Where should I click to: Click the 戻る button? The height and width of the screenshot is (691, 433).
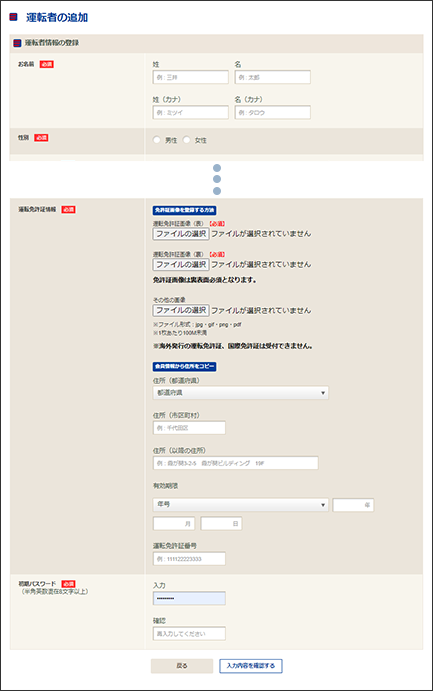[x=182, y=666]
